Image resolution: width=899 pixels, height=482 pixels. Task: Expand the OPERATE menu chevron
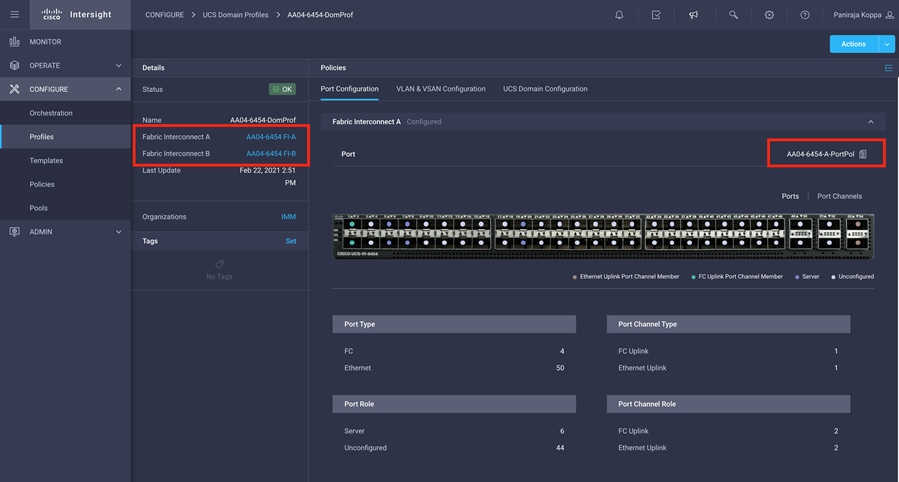tap(119, 65)
